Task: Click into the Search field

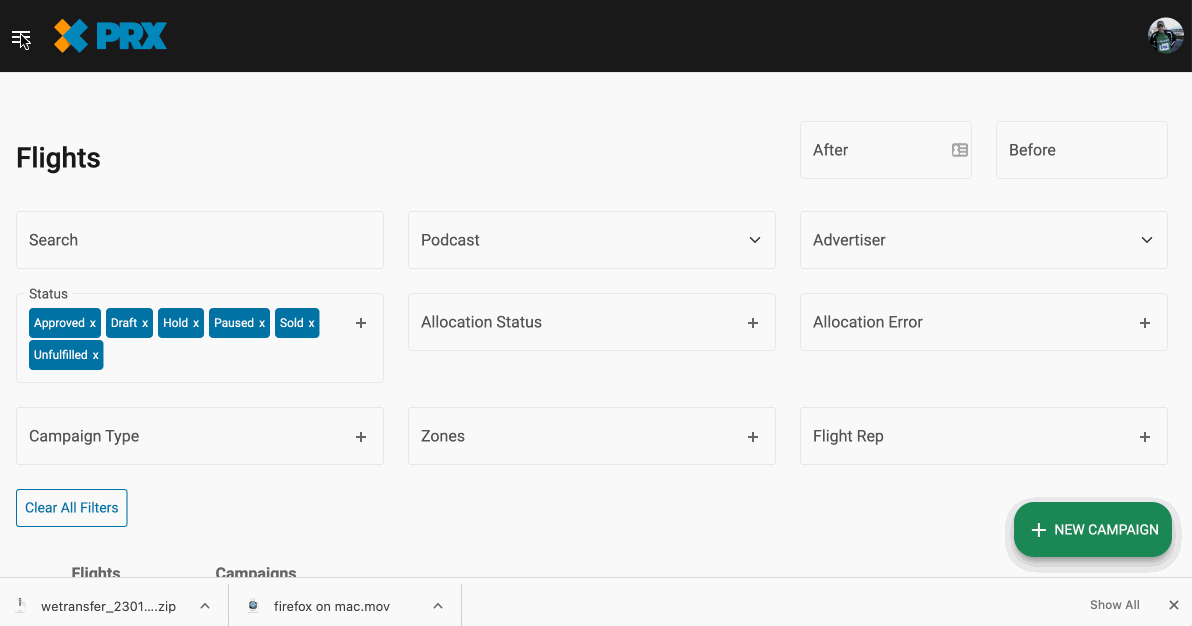Action: [x=200, y=240]
